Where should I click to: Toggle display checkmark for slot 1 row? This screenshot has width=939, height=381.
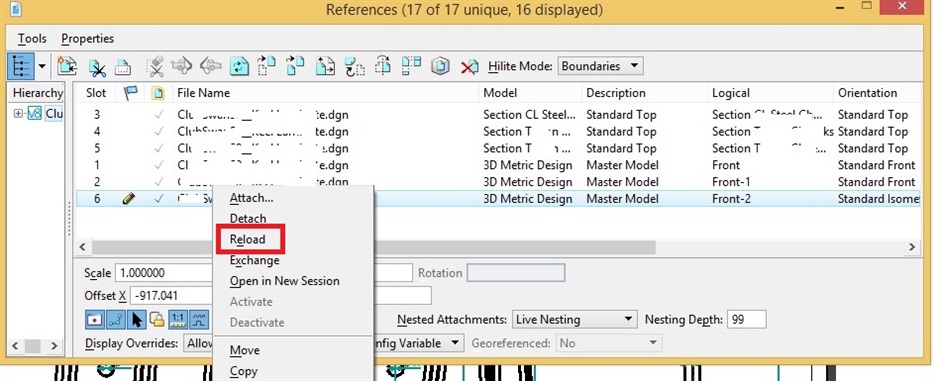pyautogui.click(x=158, y=165)
